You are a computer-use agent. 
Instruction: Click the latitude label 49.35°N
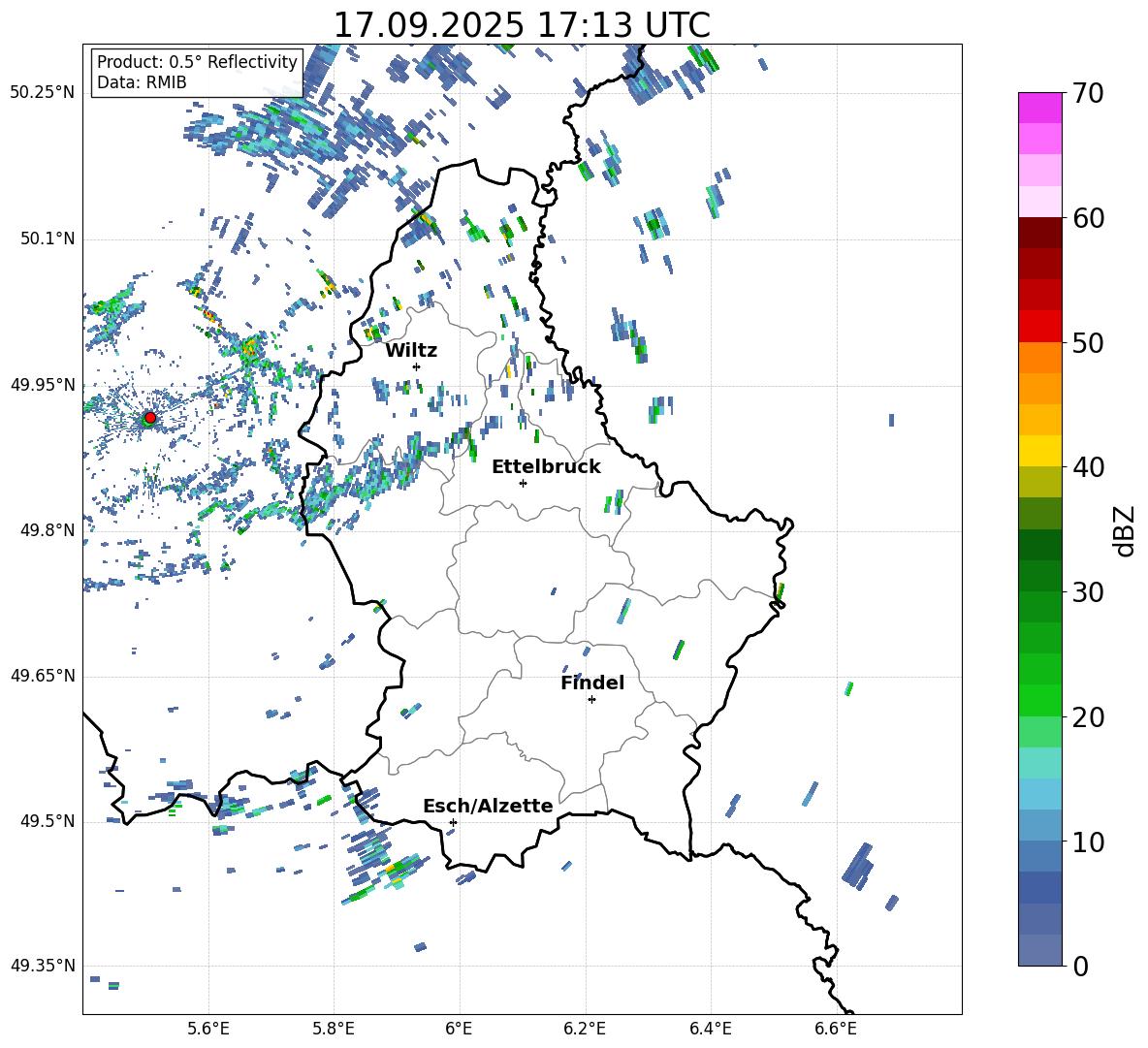(43, 966)
